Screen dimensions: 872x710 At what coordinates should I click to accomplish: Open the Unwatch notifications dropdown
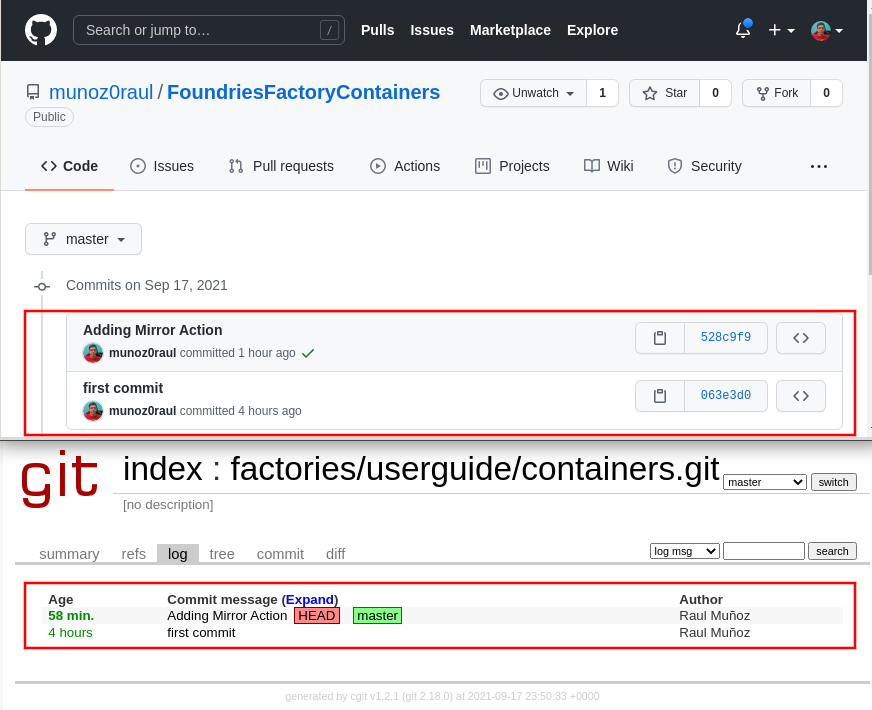click(534, 93)
